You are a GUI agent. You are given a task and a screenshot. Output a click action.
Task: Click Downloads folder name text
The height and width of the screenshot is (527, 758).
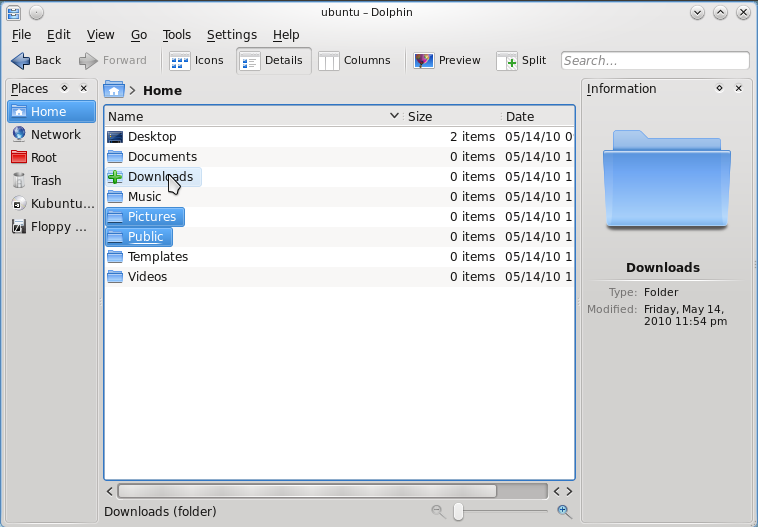tap(160, 177)
